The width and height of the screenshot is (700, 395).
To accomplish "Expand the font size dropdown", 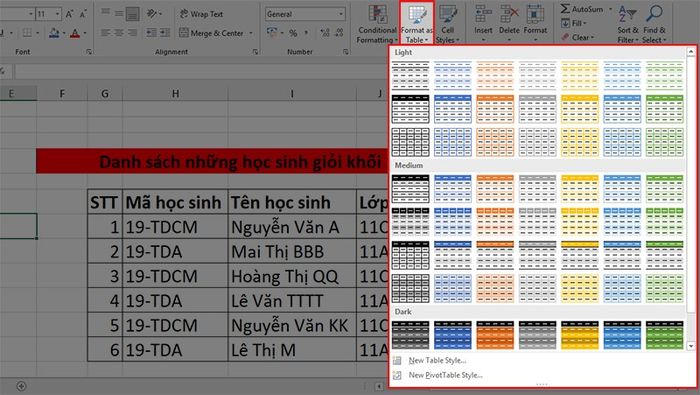I will click(58, 14).
